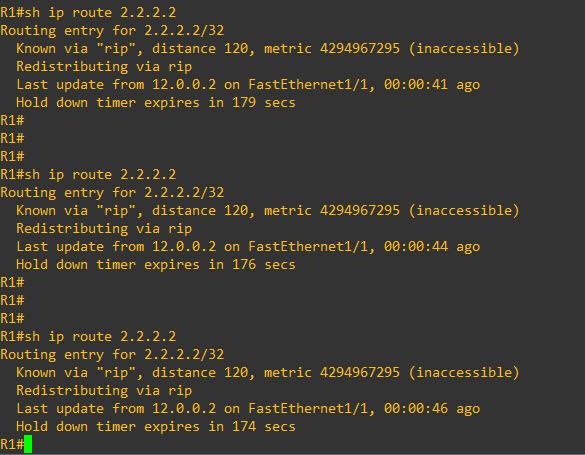Click last 'Redistributing via rip' line

click(x=104, y=390)
